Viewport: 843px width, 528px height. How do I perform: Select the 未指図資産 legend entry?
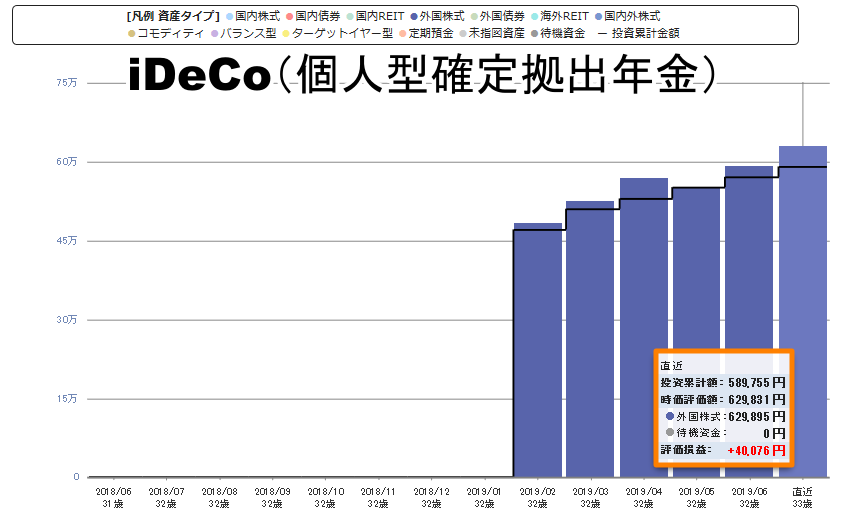(492, 33)
